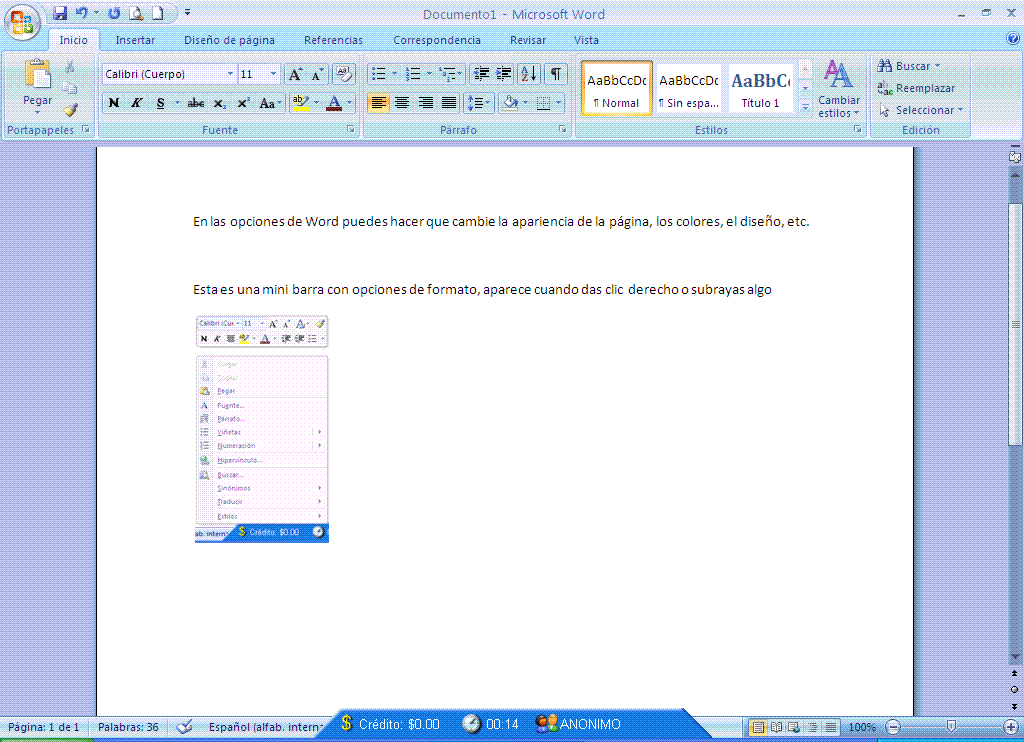Viewport: 1024px width, 742px height.
Task: Open the Correspondencia tab
Action: tap(437, 40)
